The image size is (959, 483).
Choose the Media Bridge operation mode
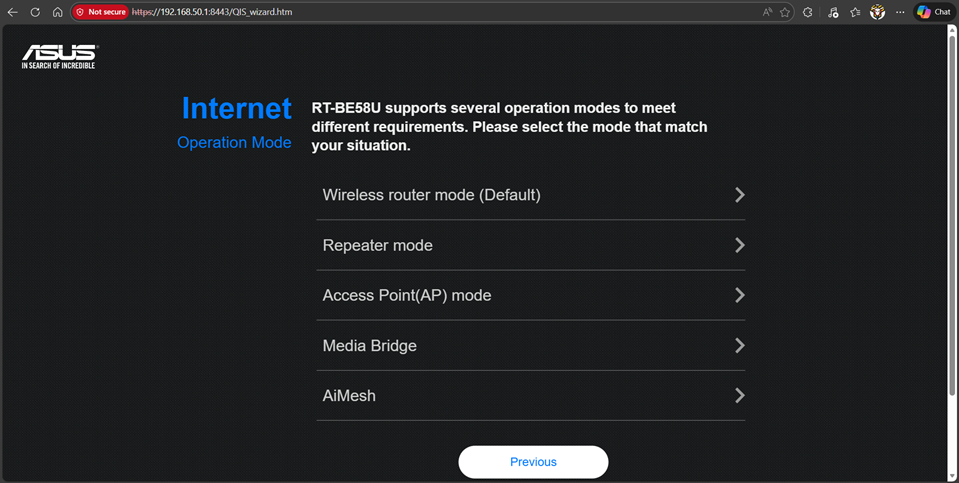pos(369,346)
